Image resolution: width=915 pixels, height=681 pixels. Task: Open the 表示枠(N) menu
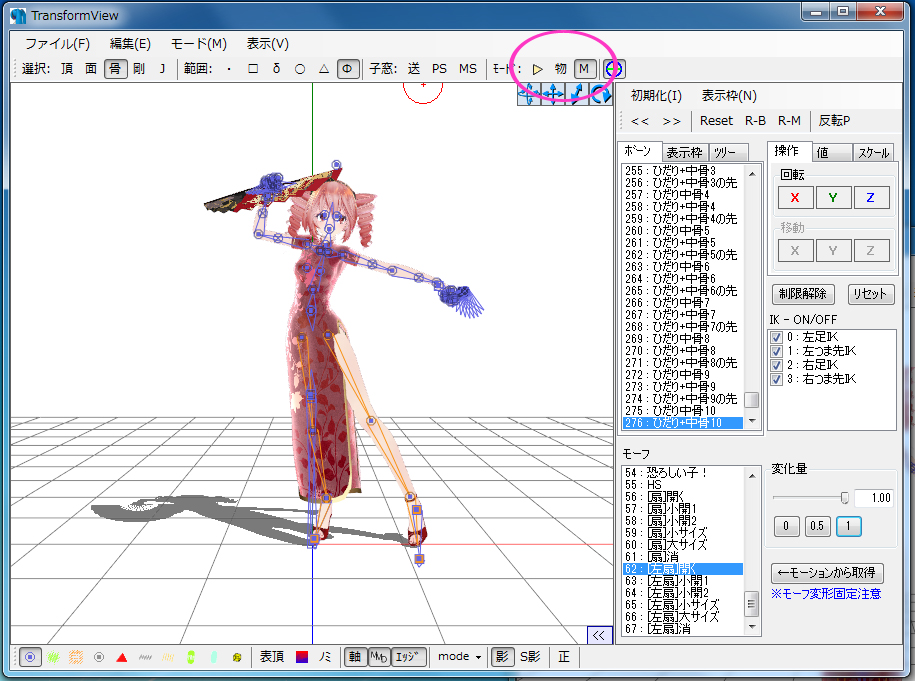tap(729, 96)
